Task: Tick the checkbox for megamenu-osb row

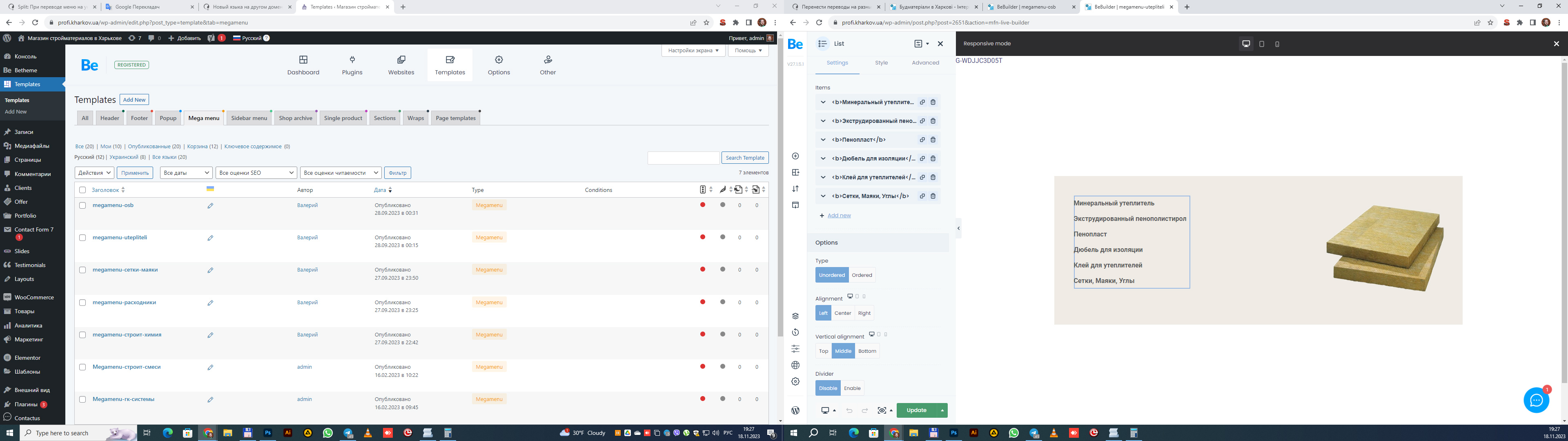Action: click(83, 206)
